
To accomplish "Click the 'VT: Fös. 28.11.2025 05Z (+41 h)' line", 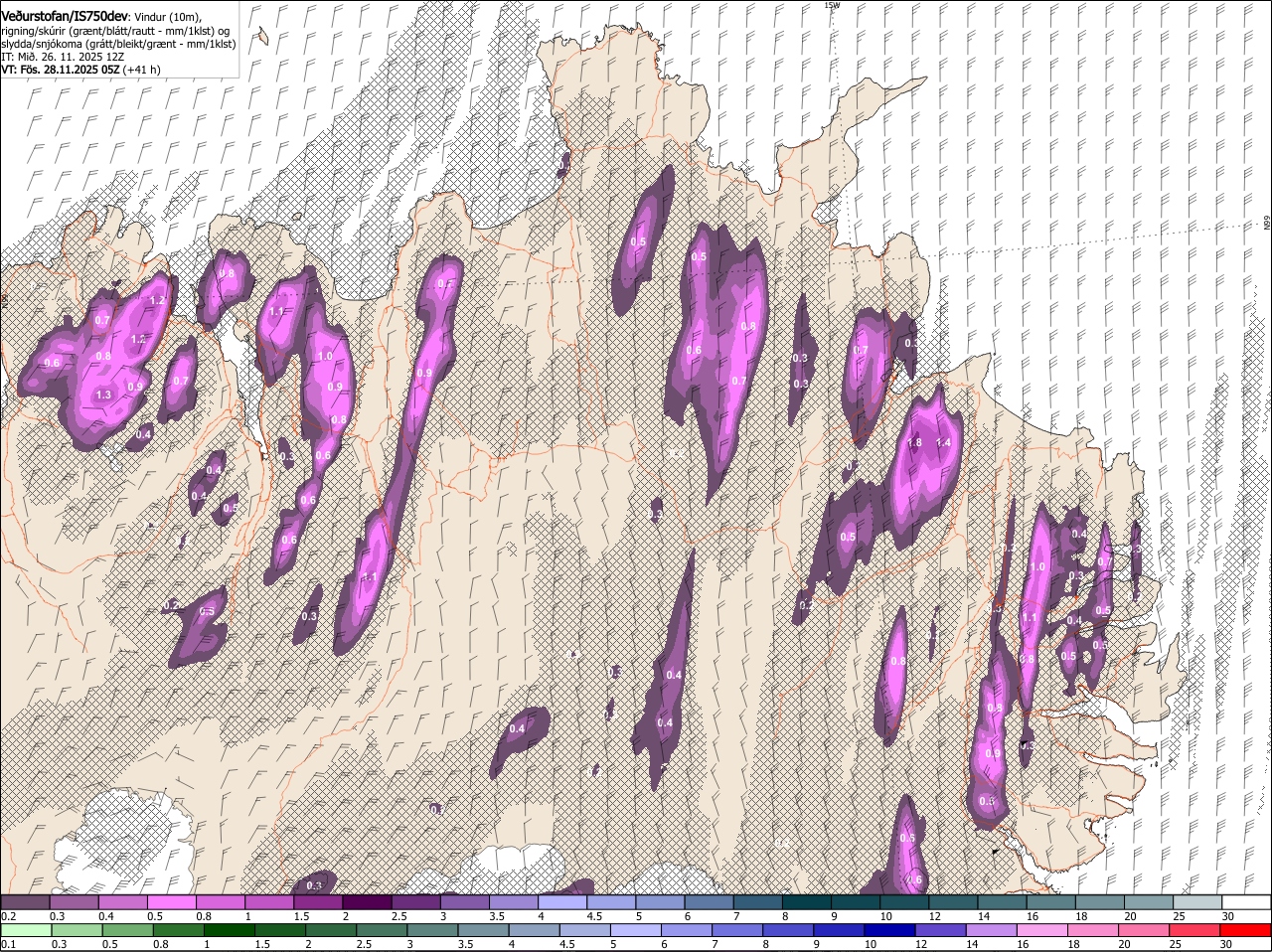I will coord(80,70).
